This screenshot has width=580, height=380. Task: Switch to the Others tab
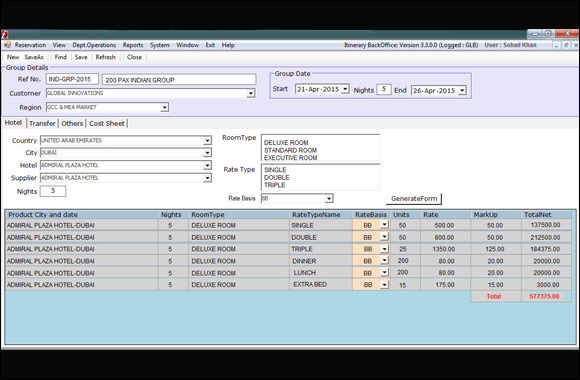coord(72,124)
